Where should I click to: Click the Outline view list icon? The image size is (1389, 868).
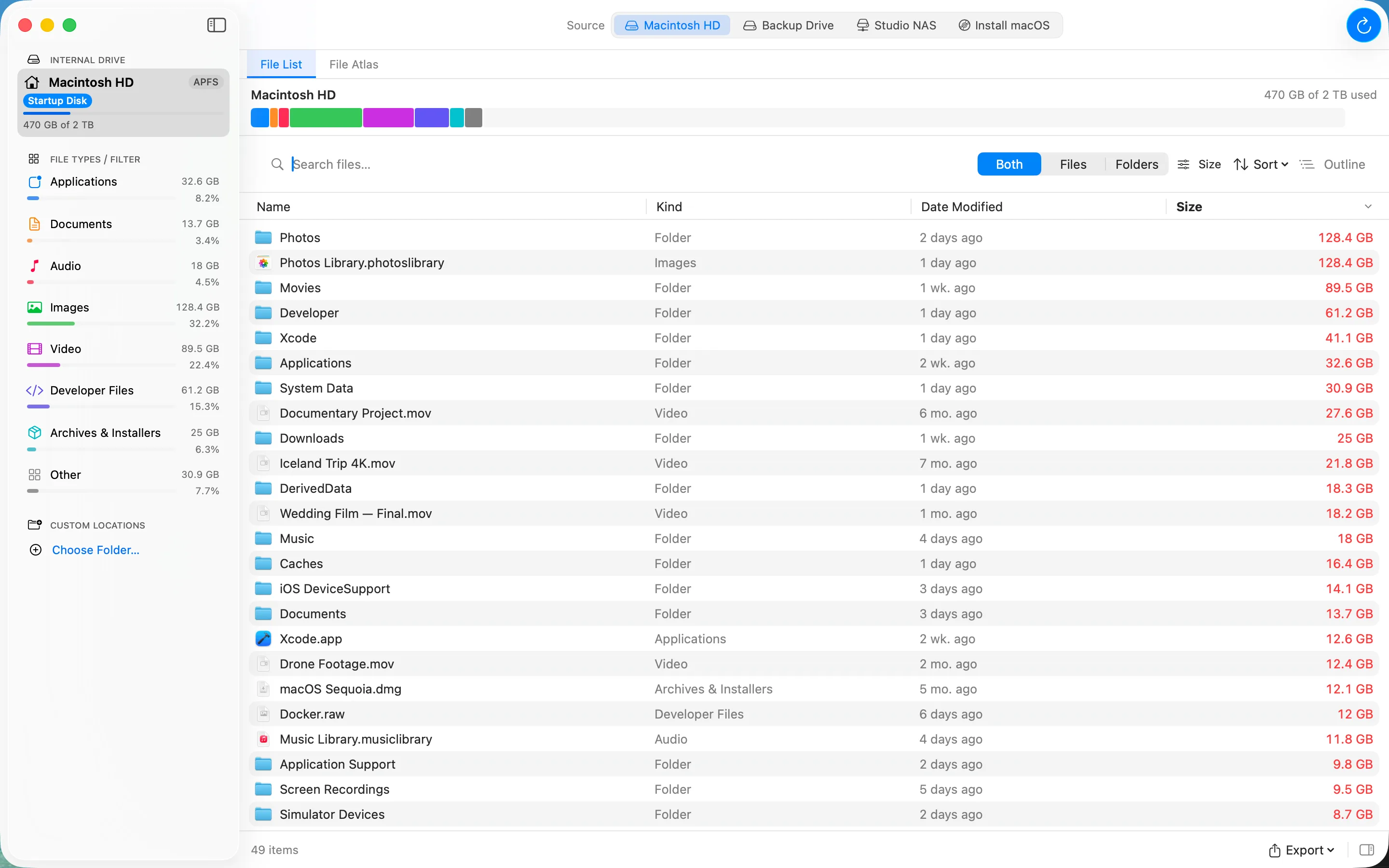(x=1307, y=165)
